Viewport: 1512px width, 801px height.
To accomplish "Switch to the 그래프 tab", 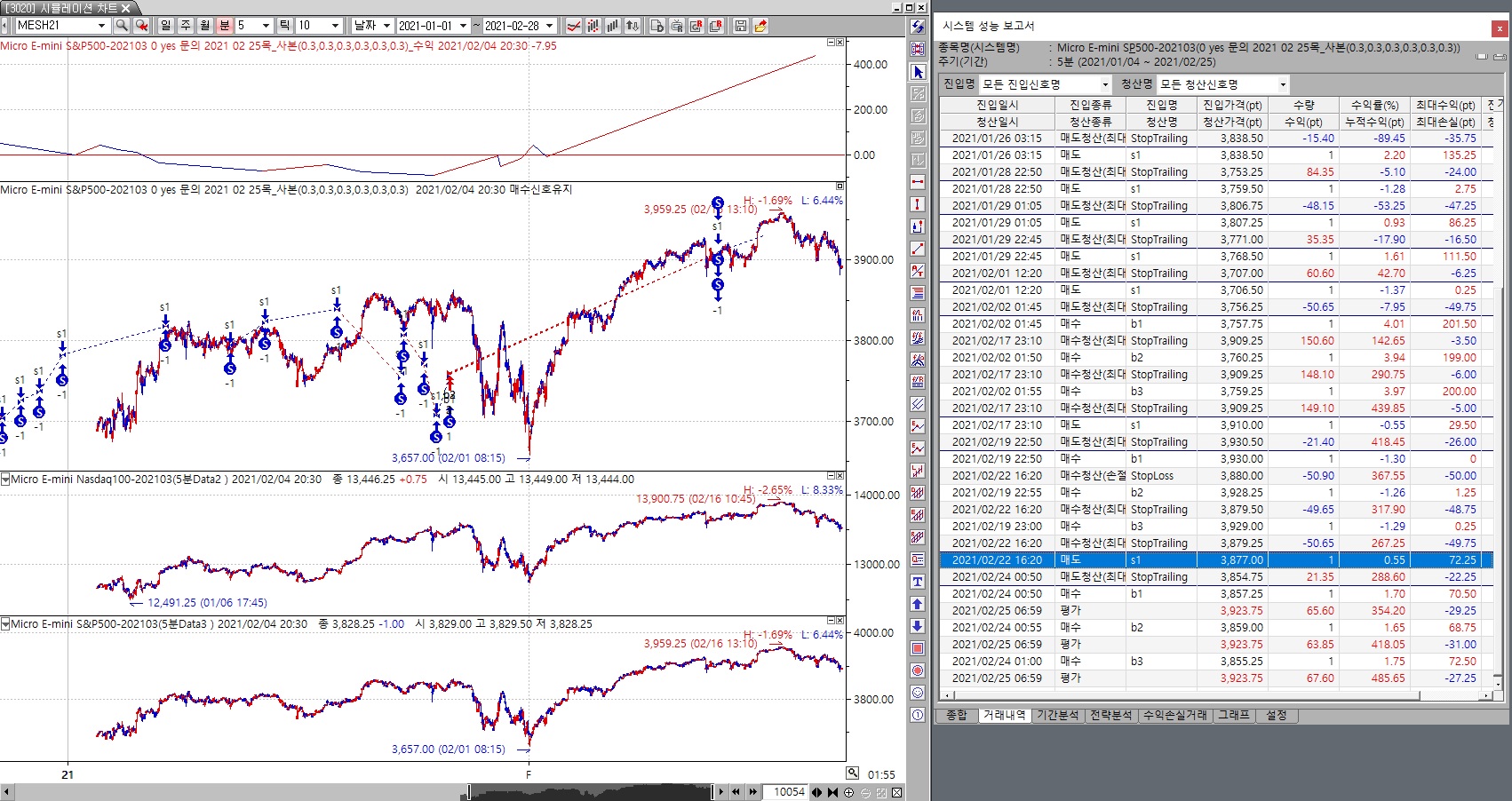I will 1233,715.
